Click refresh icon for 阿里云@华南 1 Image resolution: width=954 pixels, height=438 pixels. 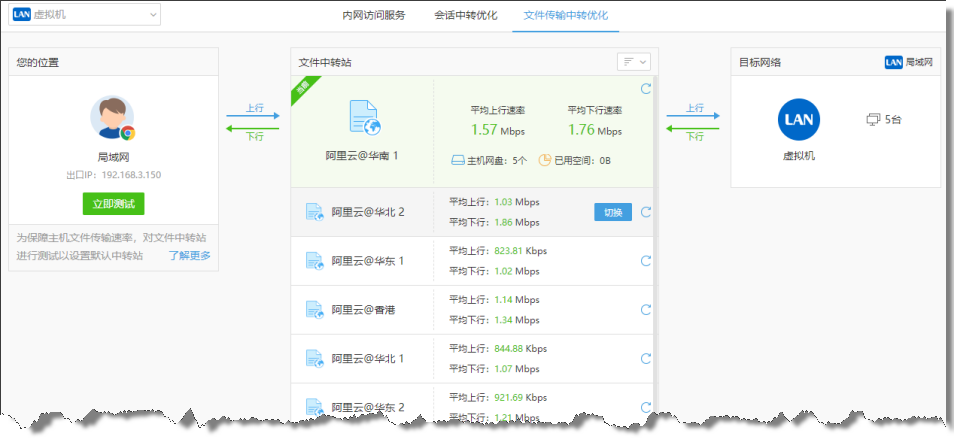(645, 89)
